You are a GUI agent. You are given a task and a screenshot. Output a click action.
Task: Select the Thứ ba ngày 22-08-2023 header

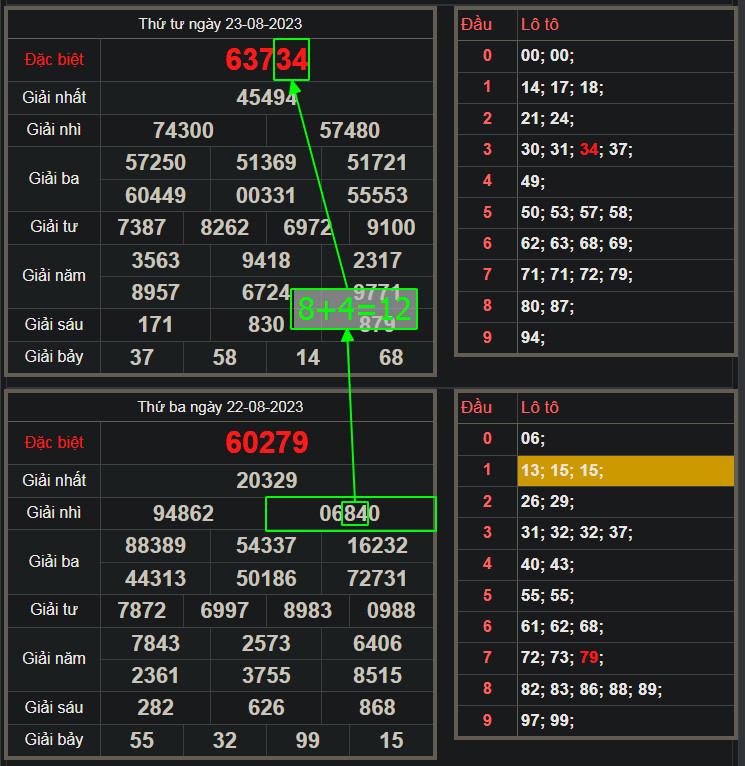[x=220, y=407]
